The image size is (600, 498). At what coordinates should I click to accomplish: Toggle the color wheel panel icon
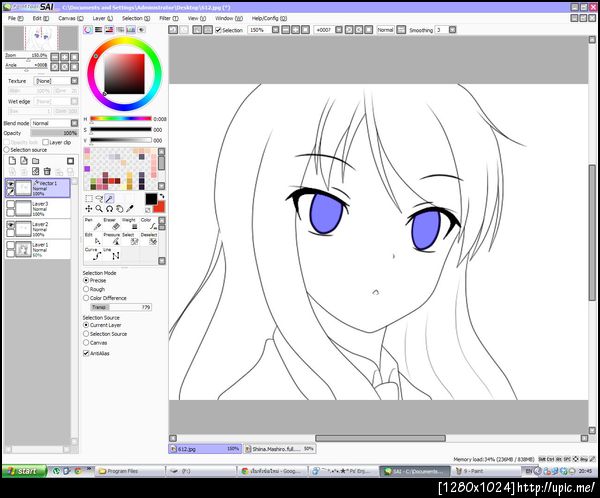coord(88,29)
